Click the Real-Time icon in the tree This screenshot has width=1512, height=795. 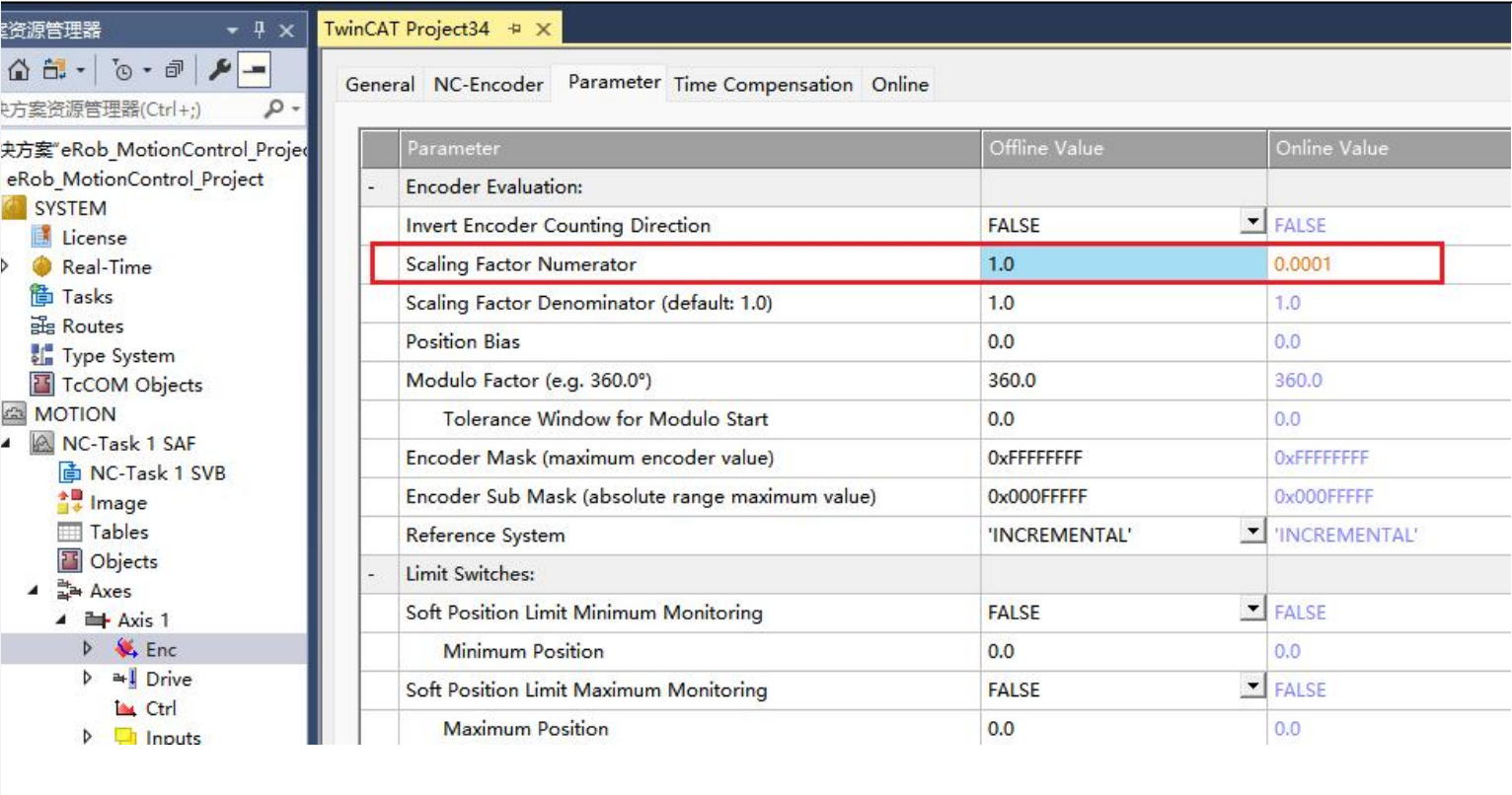[41, 266]
